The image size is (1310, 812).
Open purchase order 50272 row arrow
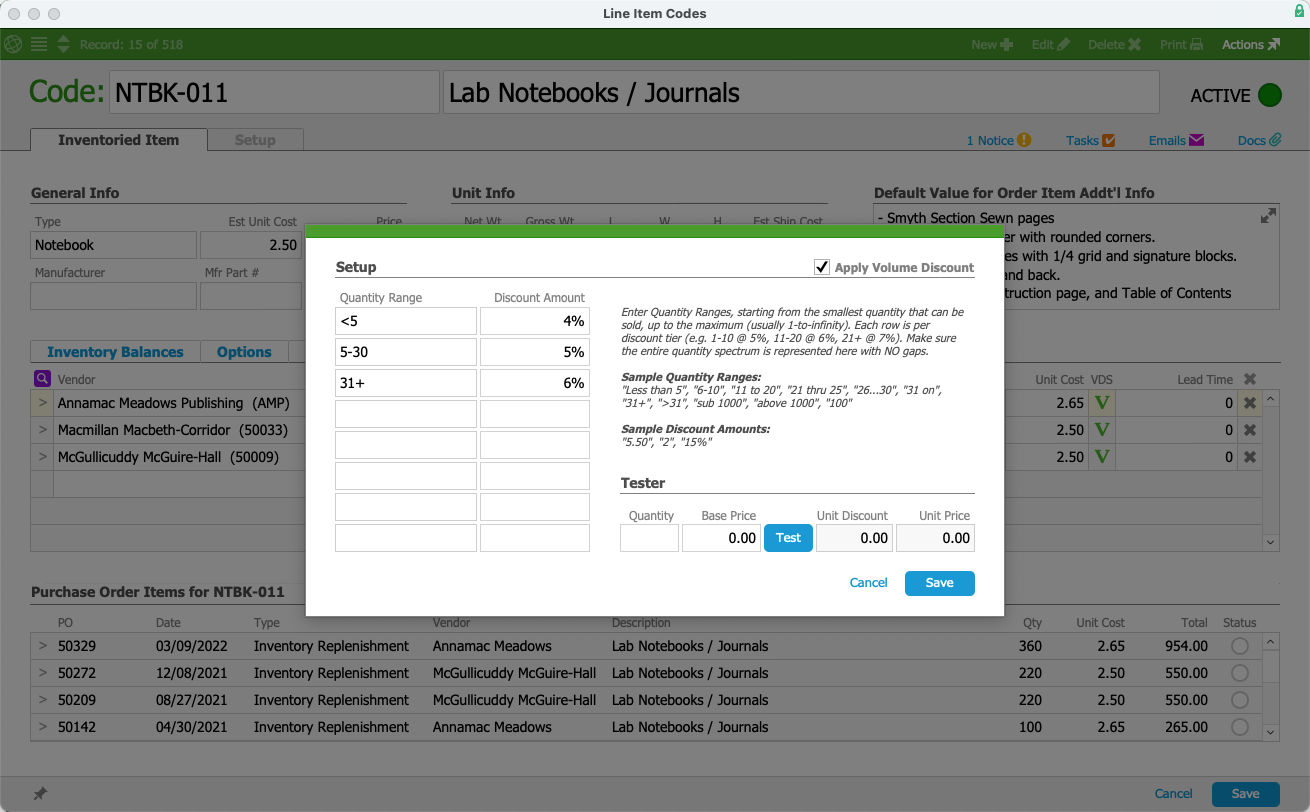pos(42,673)
